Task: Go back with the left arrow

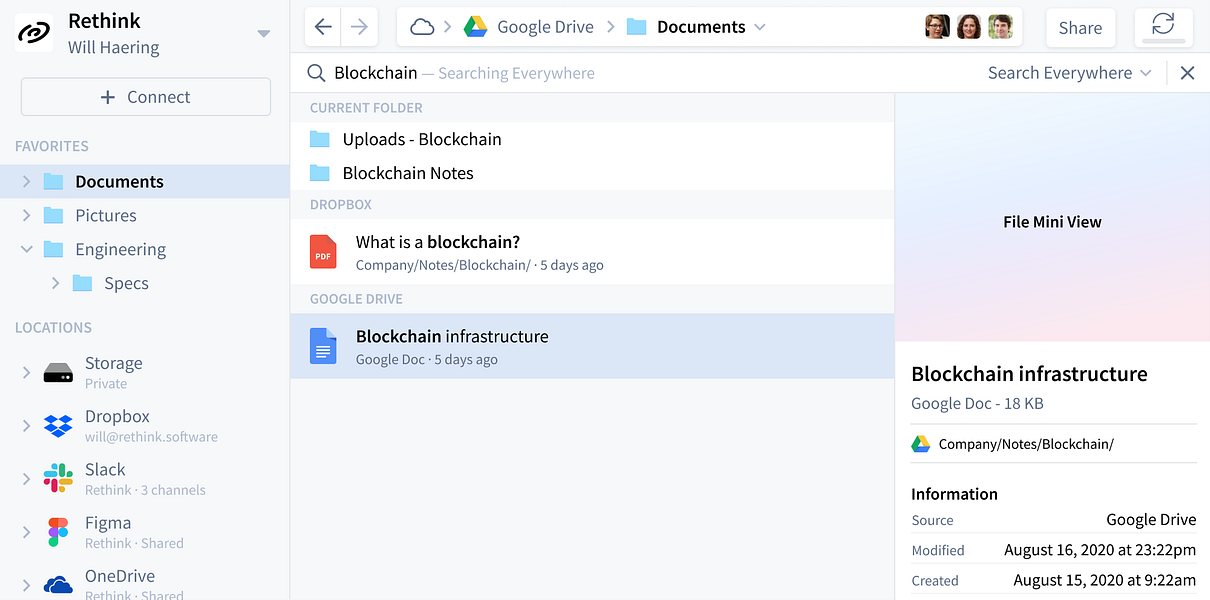Action: point(323,27)
